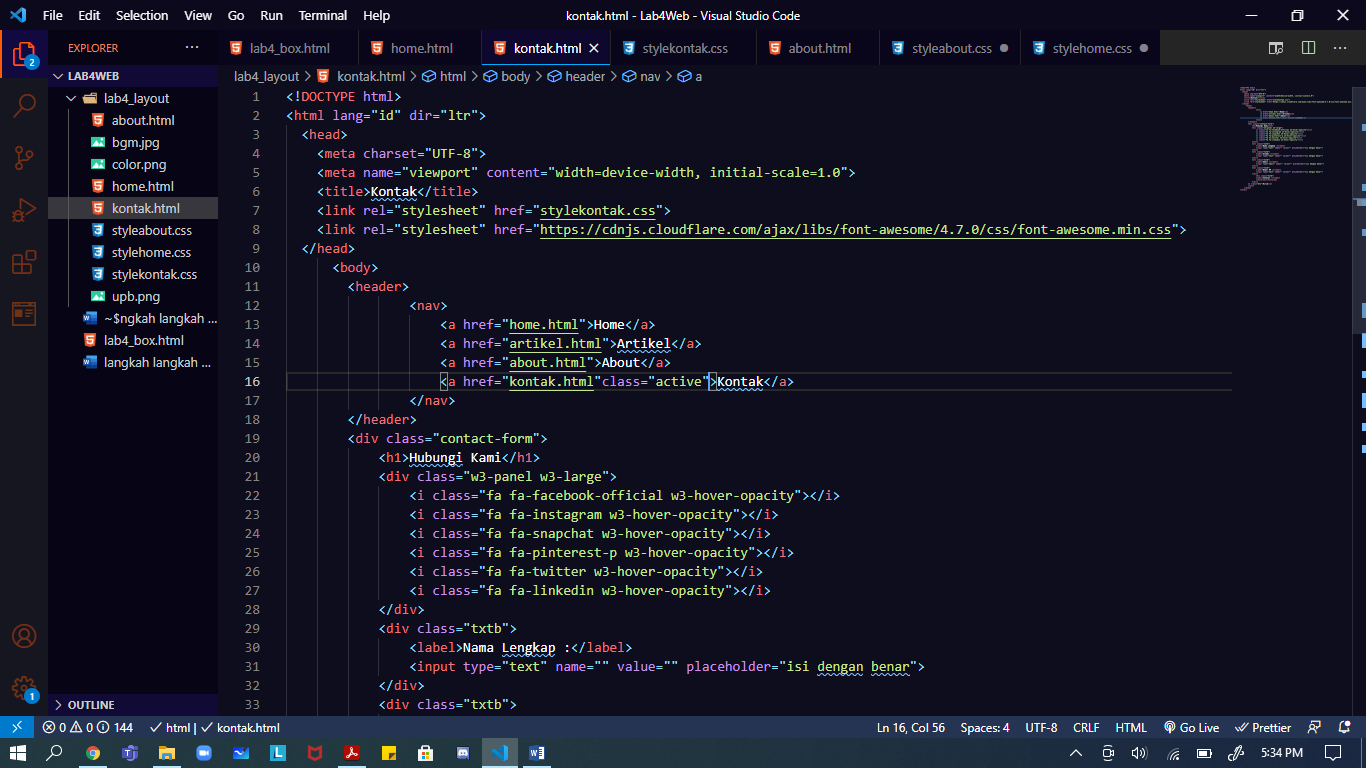Image resolution: width=1366 pixels, height=768 pixels.
Task: Click the Accounts icon above the gear
Action: [x=24, y=636]
